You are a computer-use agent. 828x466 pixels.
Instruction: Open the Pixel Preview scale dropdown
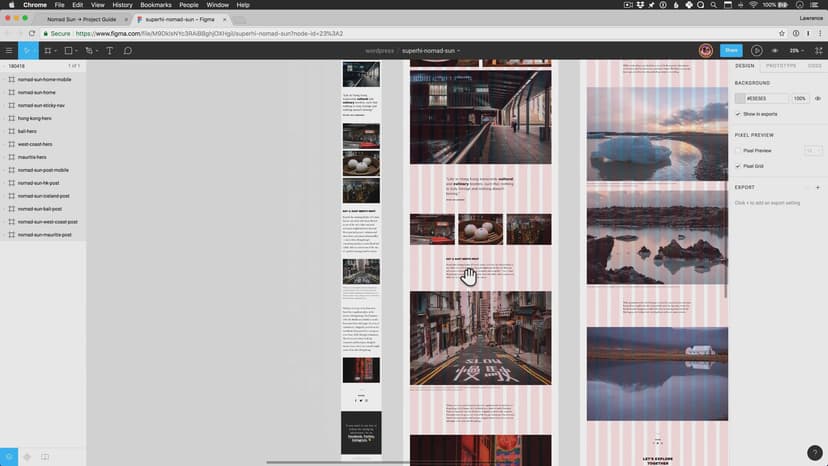point(813,150)
